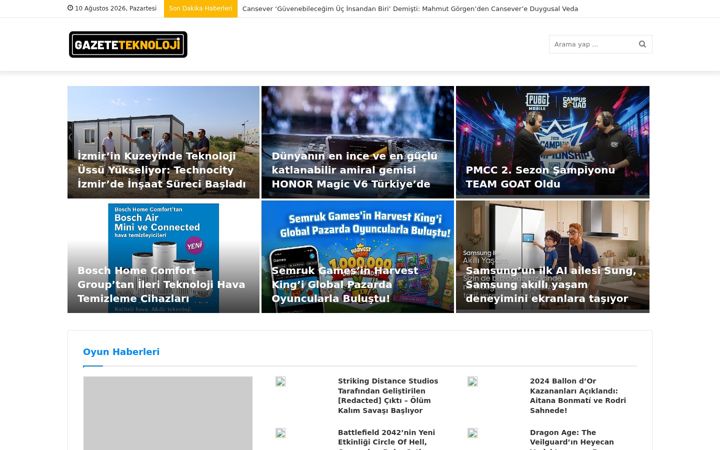Open the 'Son Dakika Haberleri' label
The height and width of the screenshot is (450, 720).
pos(201,8)
